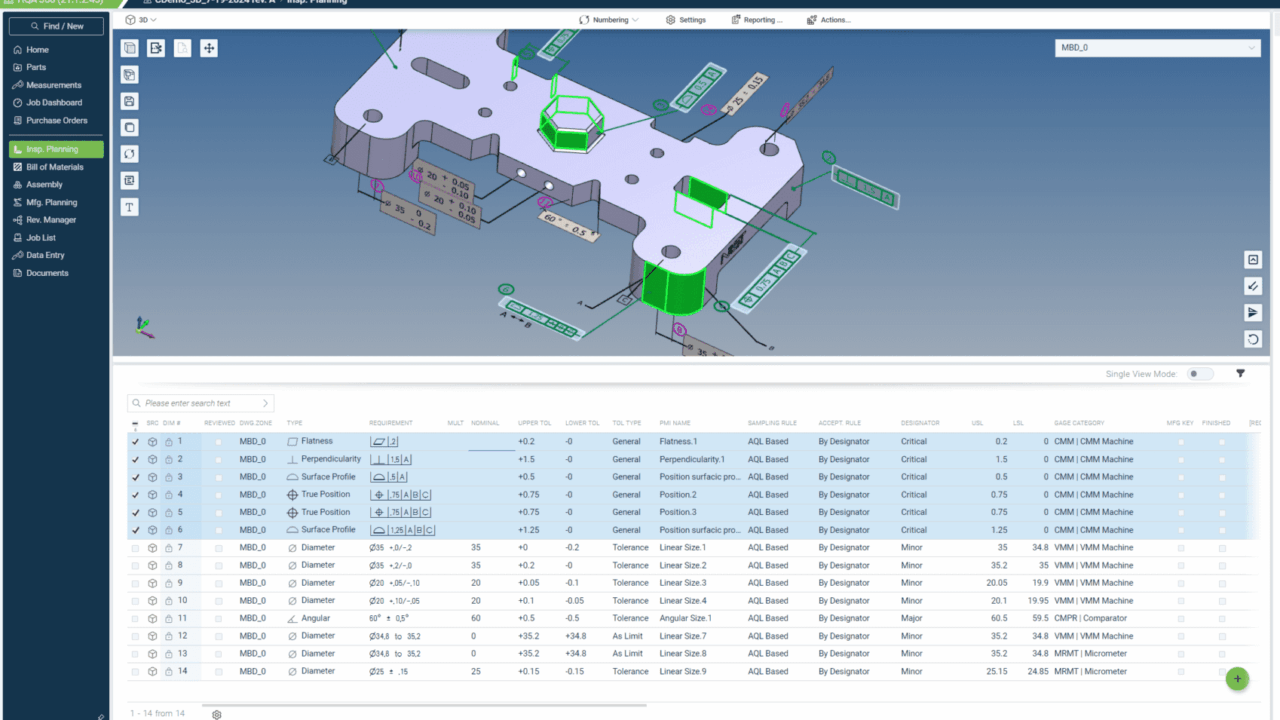This screenshot has width=1280, height=720.
Task: Open Job List in the sidebar
Action: click(x=57, y=238)
